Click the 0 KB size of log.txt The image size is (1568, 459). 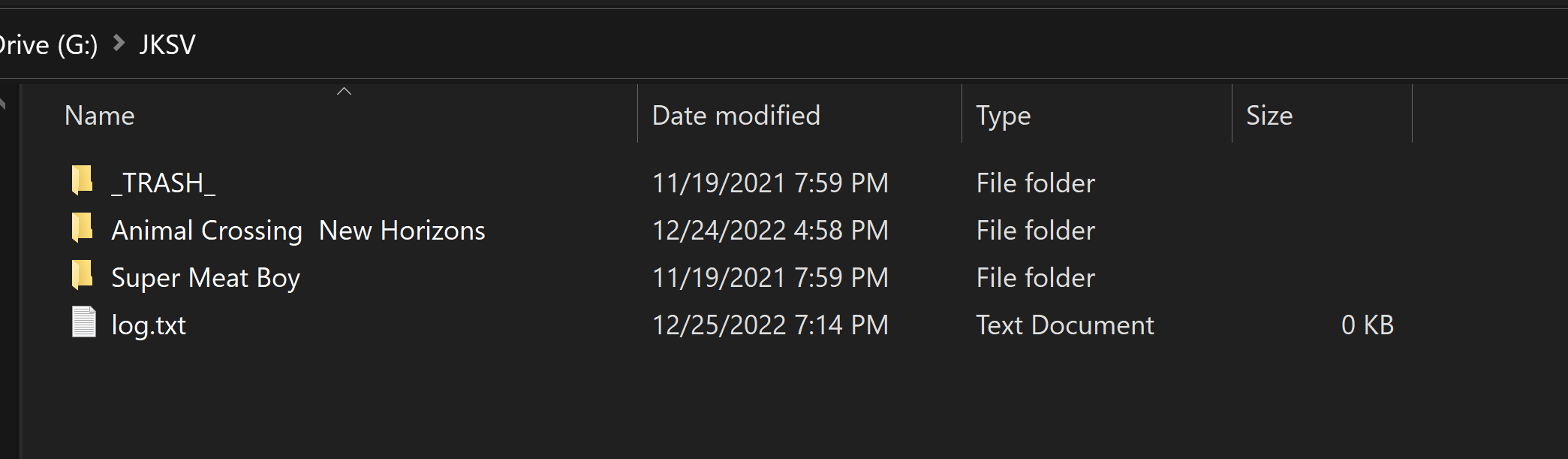coord(1367,325)
